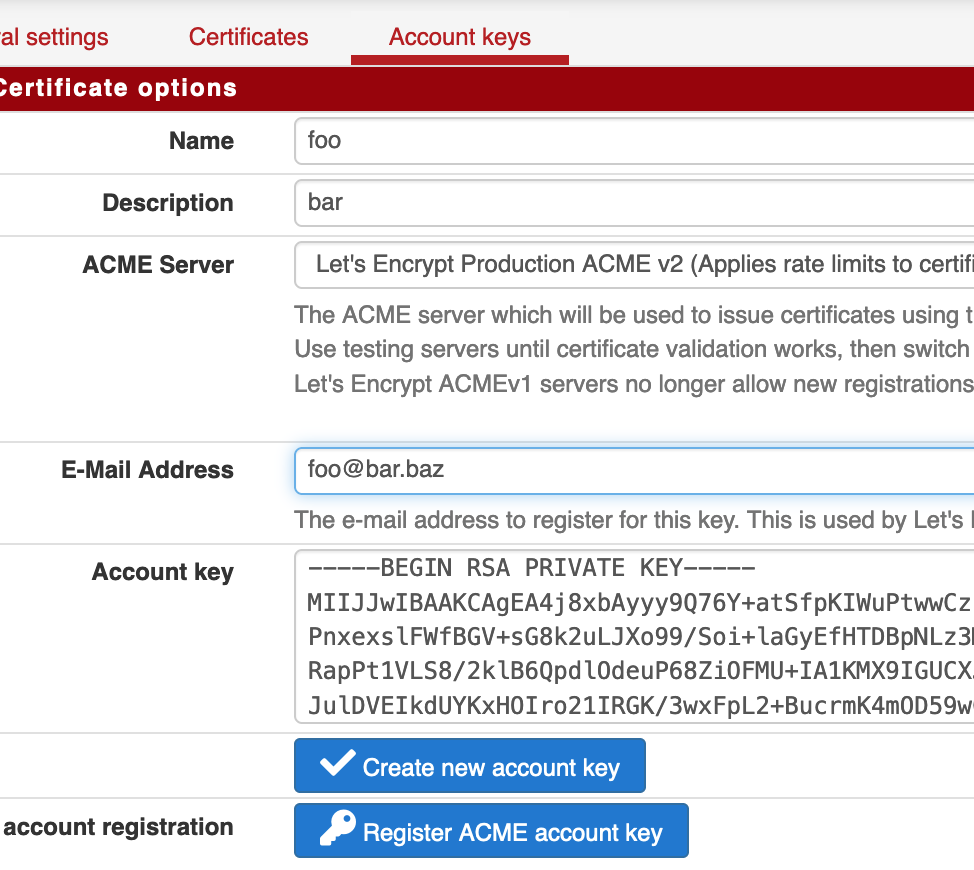Open the ACME Server dropdown
This screenshot has width=974, height=870.
pos(634,265)
